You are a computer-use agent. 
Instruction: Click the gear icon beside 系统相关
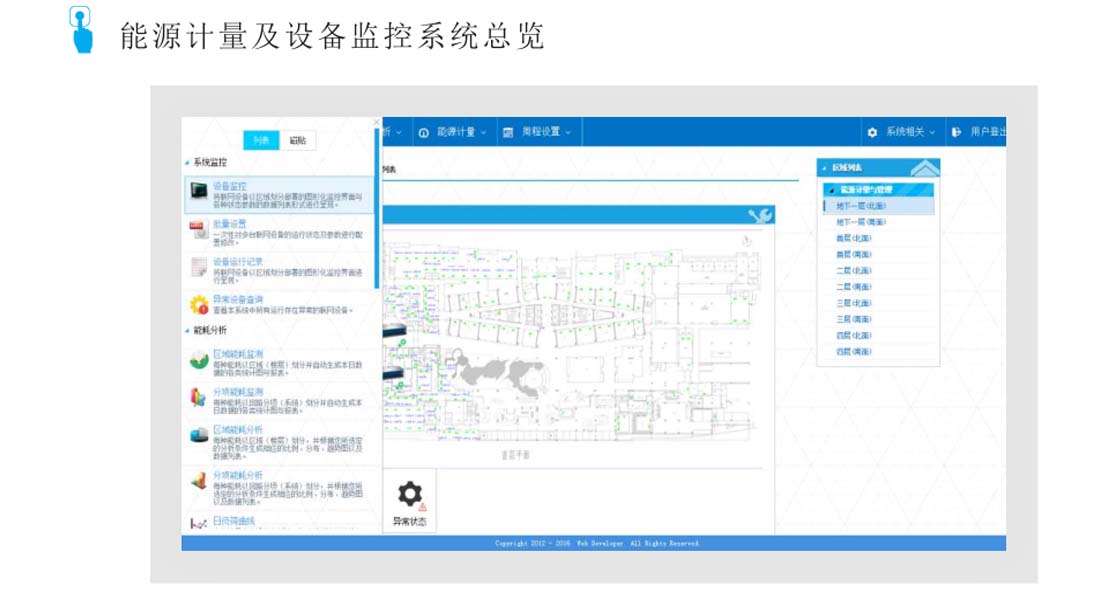[x=872, y=132]
